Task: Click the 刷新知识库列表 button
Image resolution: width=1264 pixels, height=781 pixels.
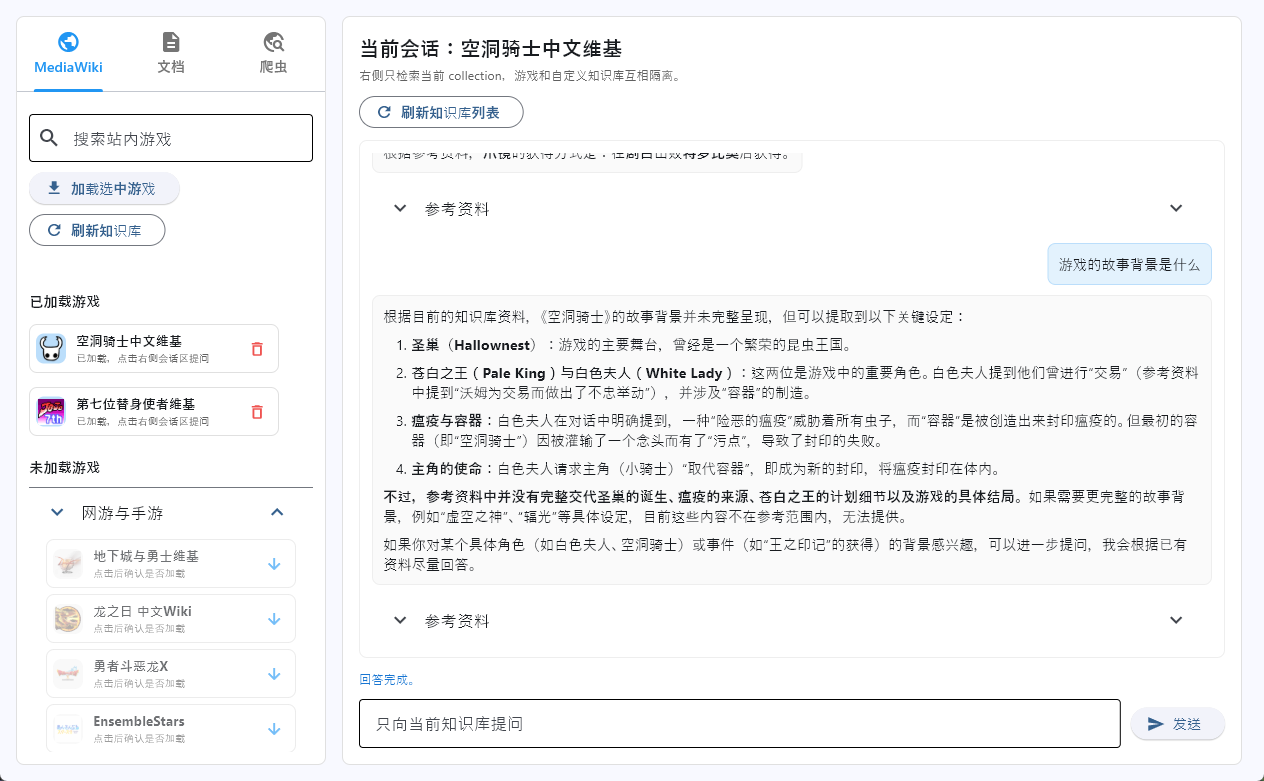Action: pyautogui.click(x=441, y=112)
